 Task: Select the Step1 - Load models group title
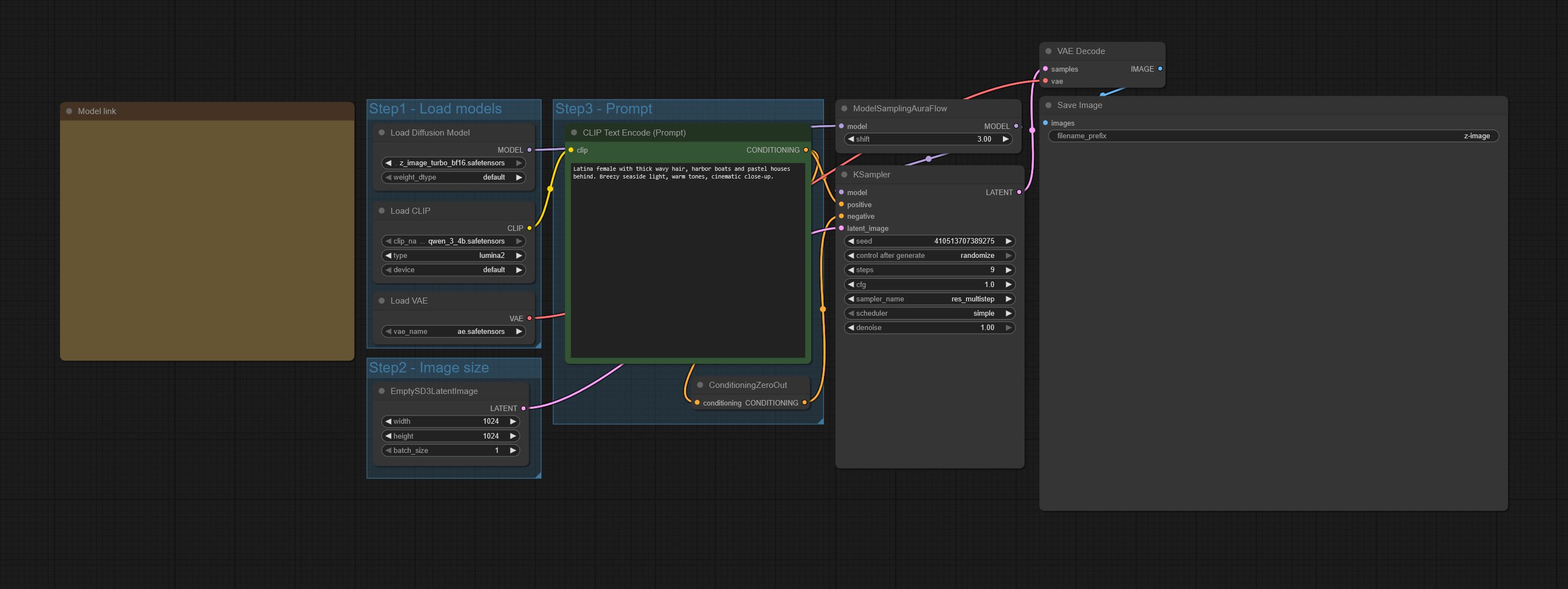(435, 109)
